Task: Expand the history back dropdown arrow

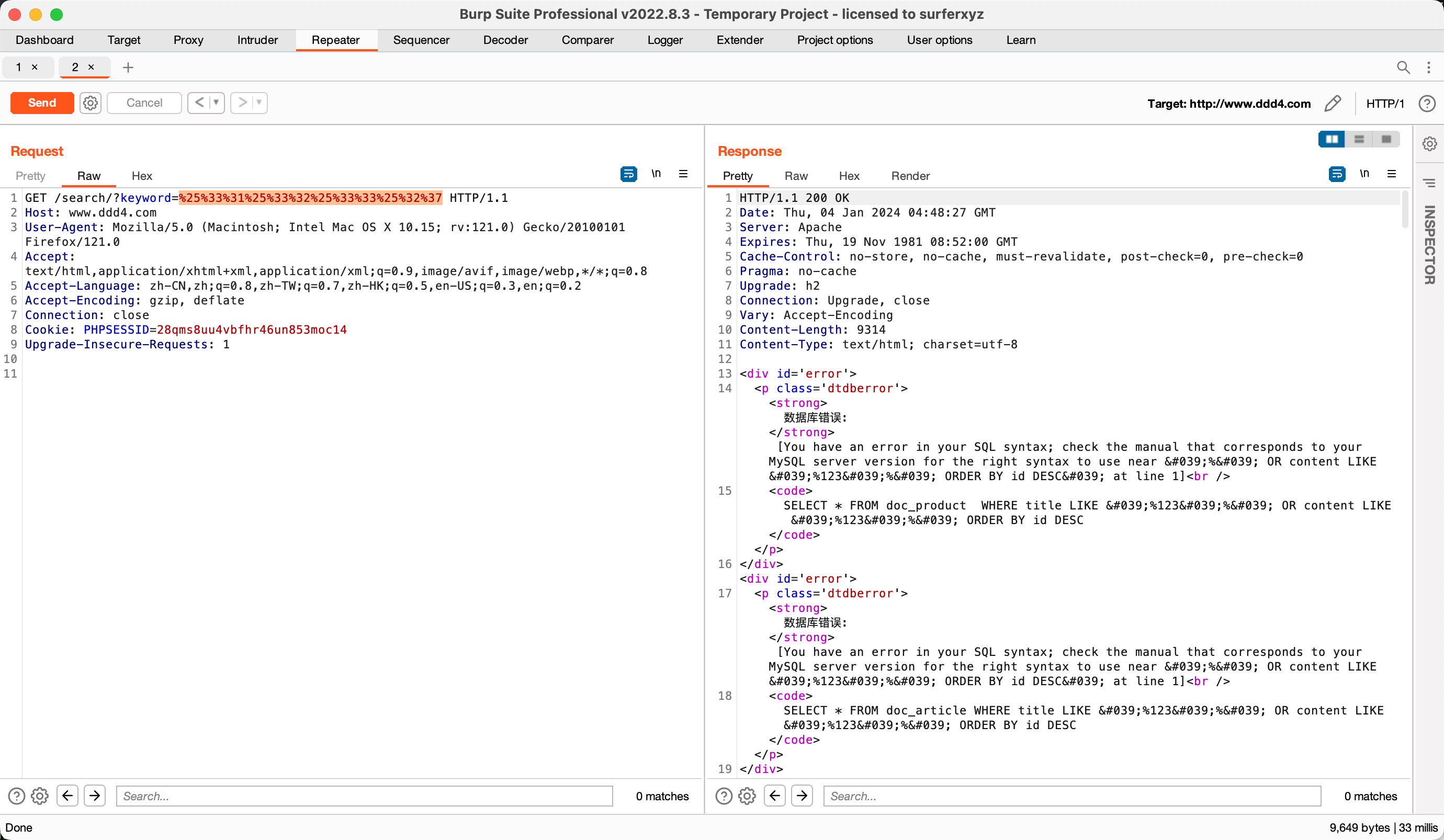Action: (x=216, y=103)
